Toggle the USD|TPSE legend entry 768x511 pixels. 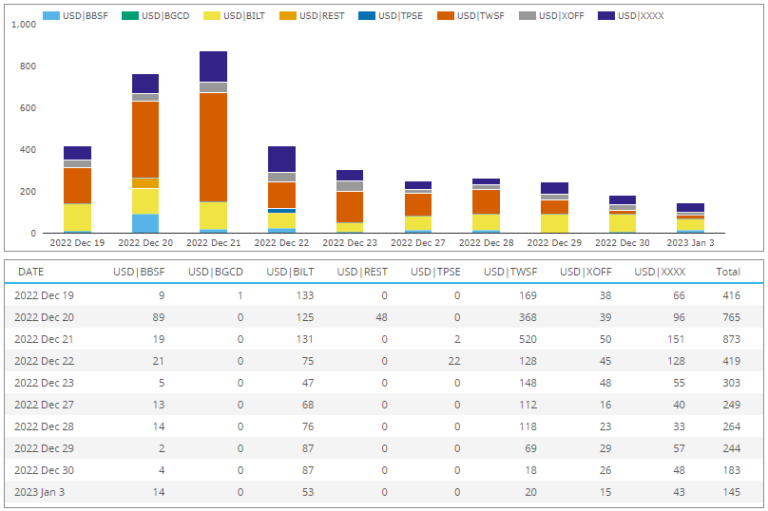[397, 16]
